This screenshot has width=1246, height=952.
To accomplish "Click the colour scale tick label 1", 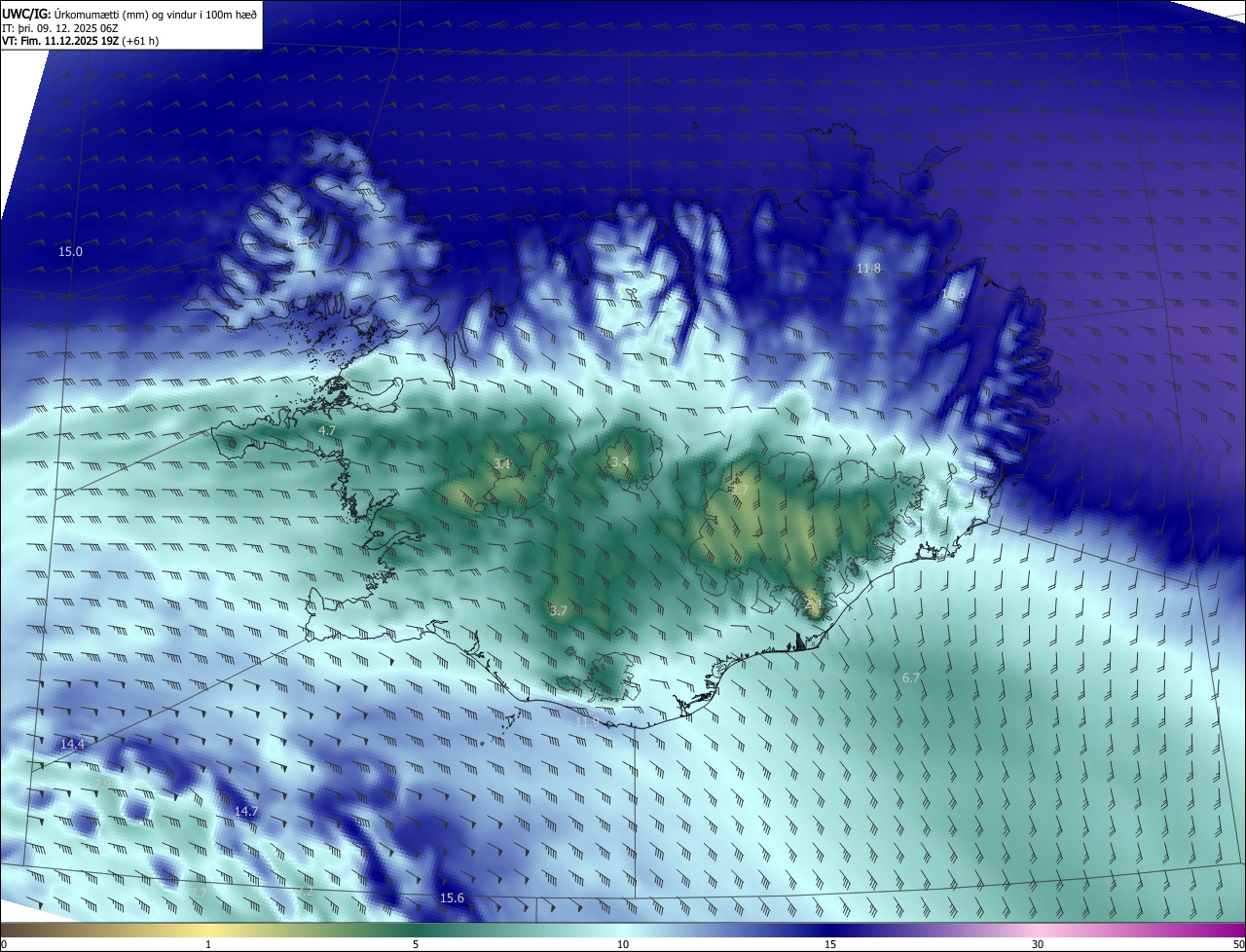I will 208,944.
